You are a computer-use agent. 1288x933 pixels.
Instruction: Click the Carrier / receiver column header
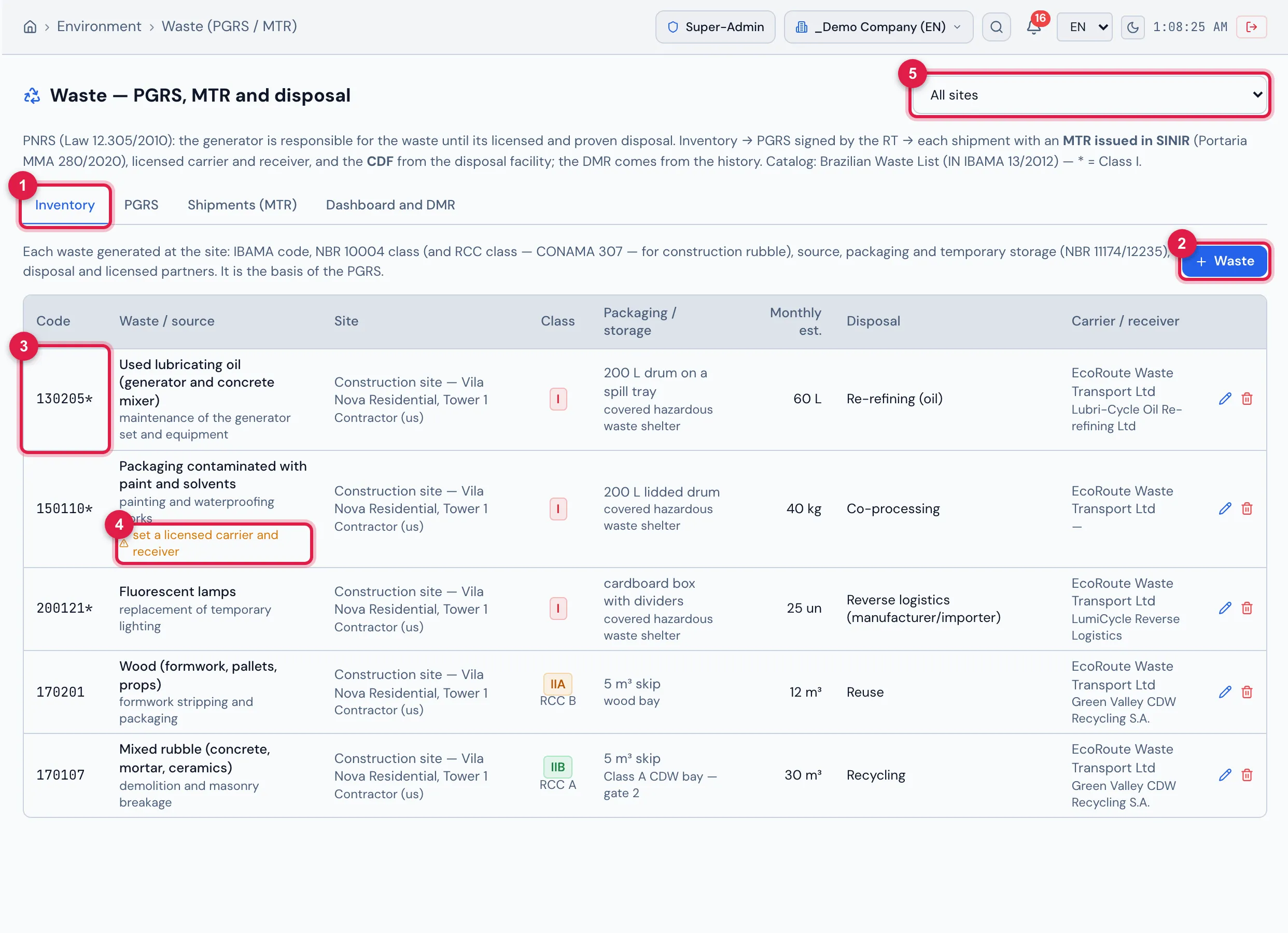point(1125,321)
